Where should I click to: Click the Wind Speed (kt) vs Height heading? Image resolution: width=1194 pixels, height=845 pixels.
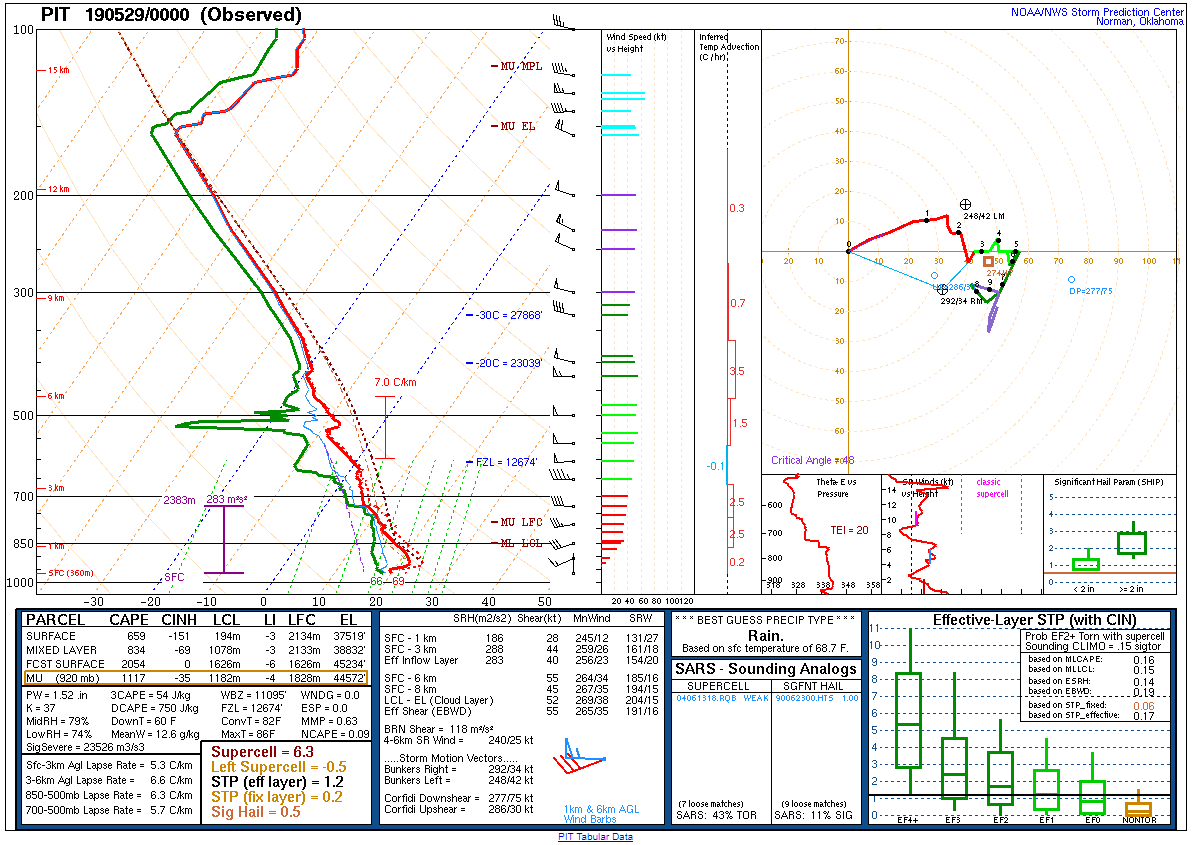pos(637,43)
